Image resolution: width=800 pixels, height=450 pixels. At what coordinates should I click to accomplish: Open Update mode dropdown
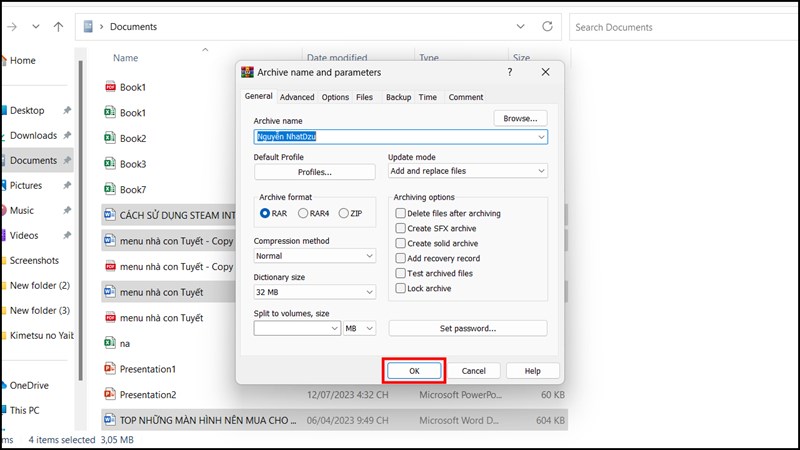click(468, 171)
